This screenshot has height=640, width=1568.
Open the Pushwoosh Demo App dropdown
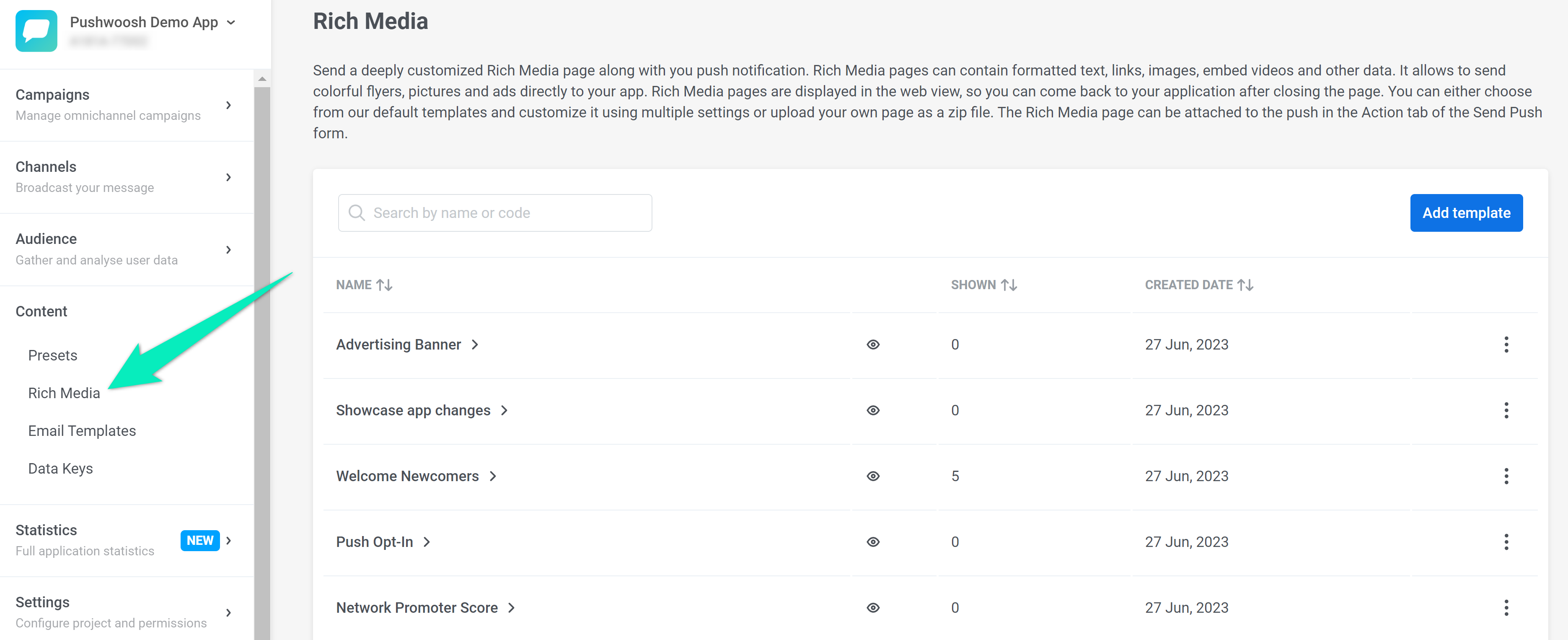point(231,23)
